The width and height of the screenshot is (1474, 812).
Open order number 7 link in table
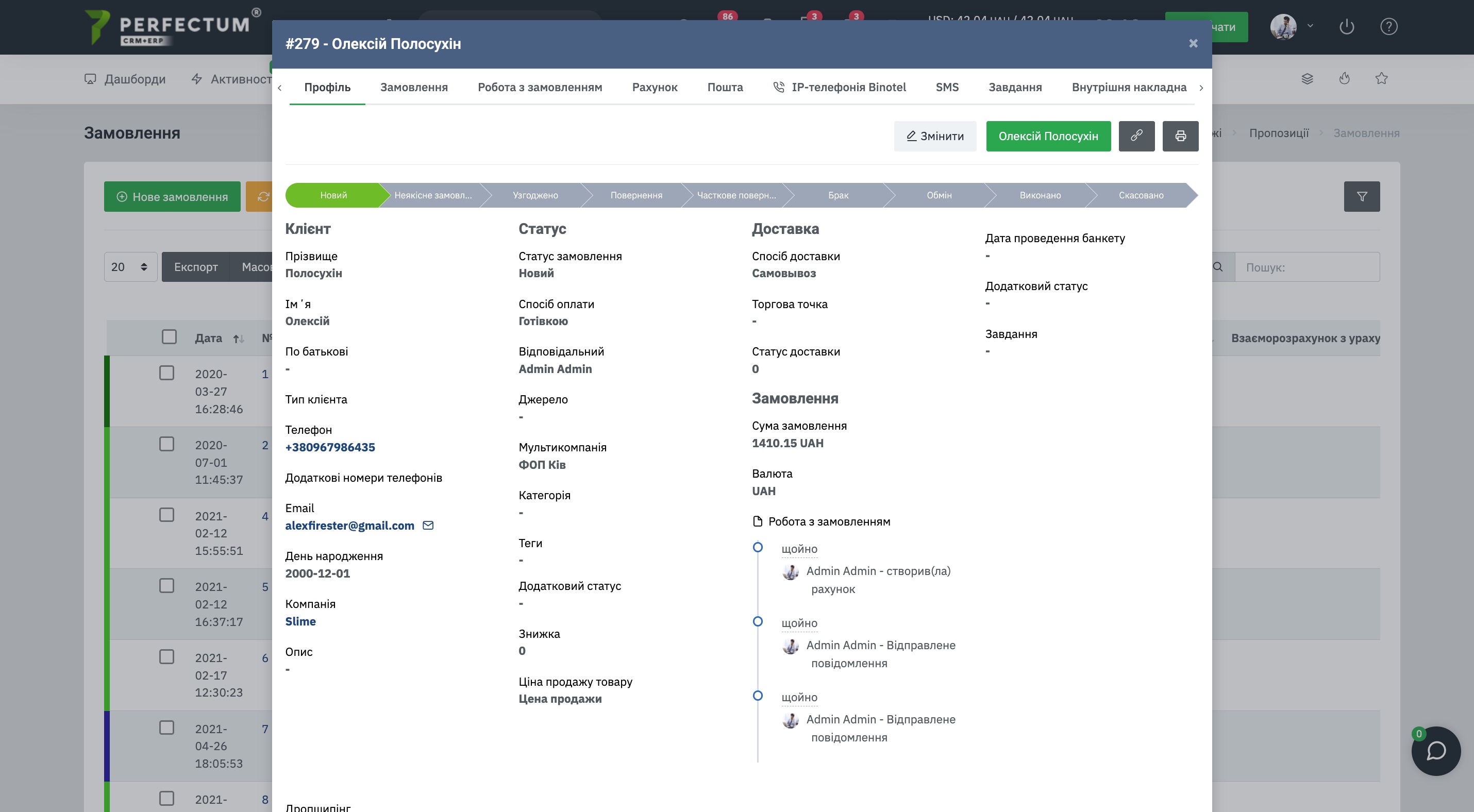(265, 729)
